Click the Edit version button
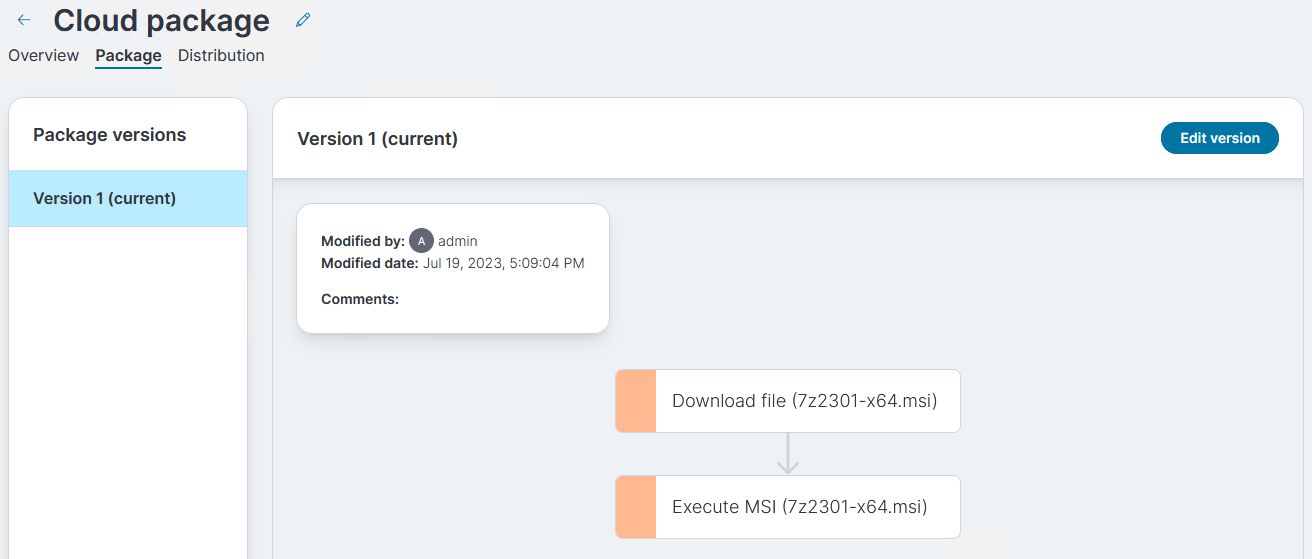The height and width of the screenshot is (559, 1312). click(x=1219, y=138)
